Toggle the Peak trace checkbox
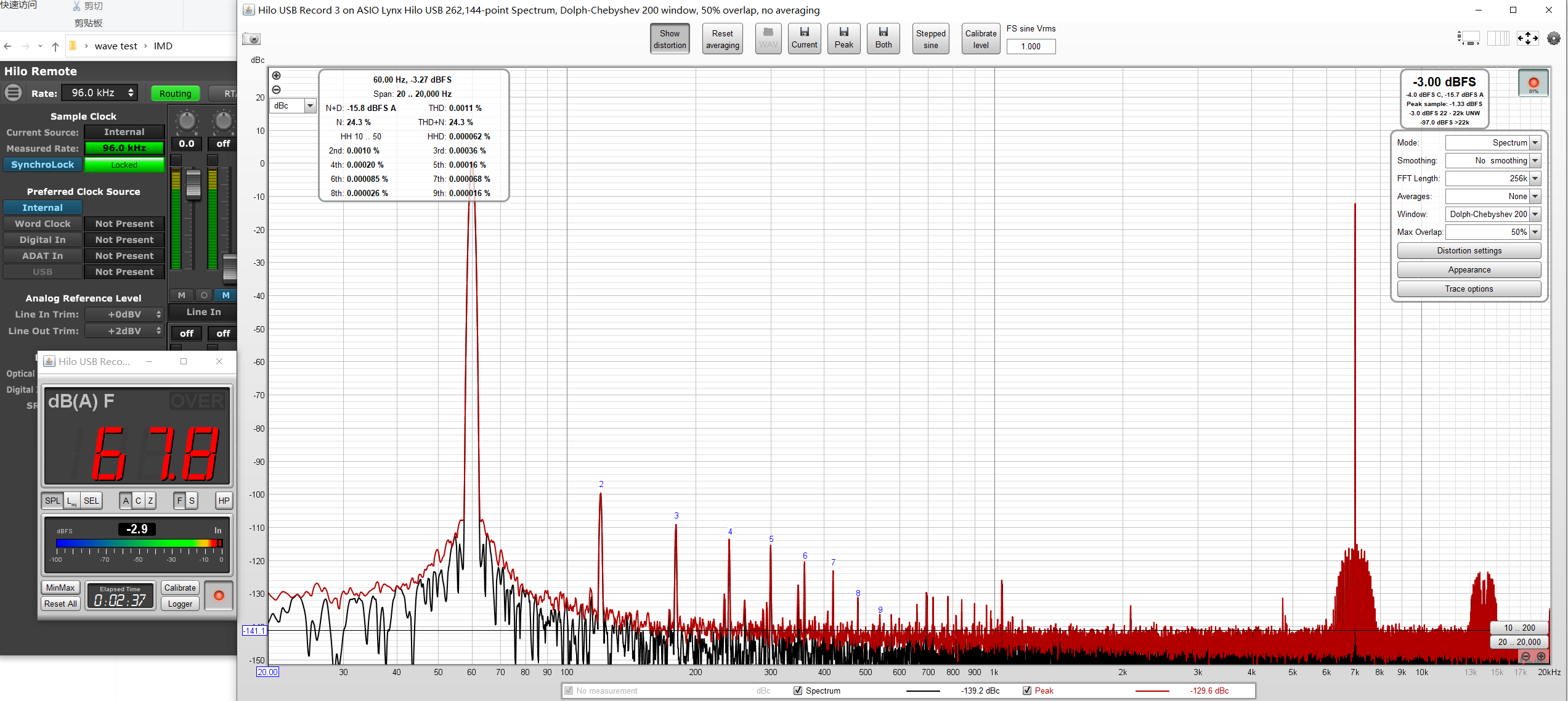Viewport: 1568px width, 701px height. (x=1027, y=691)
